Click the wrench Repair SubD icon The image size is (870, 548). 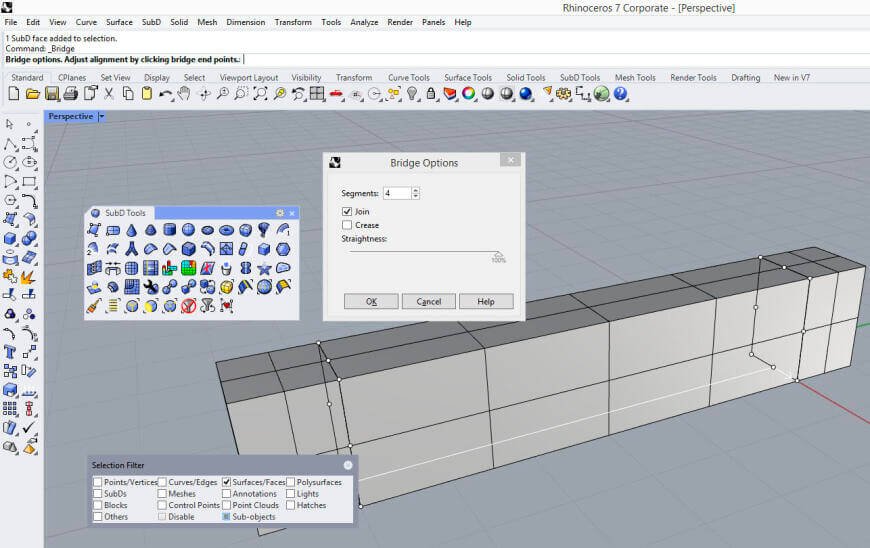[150, 287]
